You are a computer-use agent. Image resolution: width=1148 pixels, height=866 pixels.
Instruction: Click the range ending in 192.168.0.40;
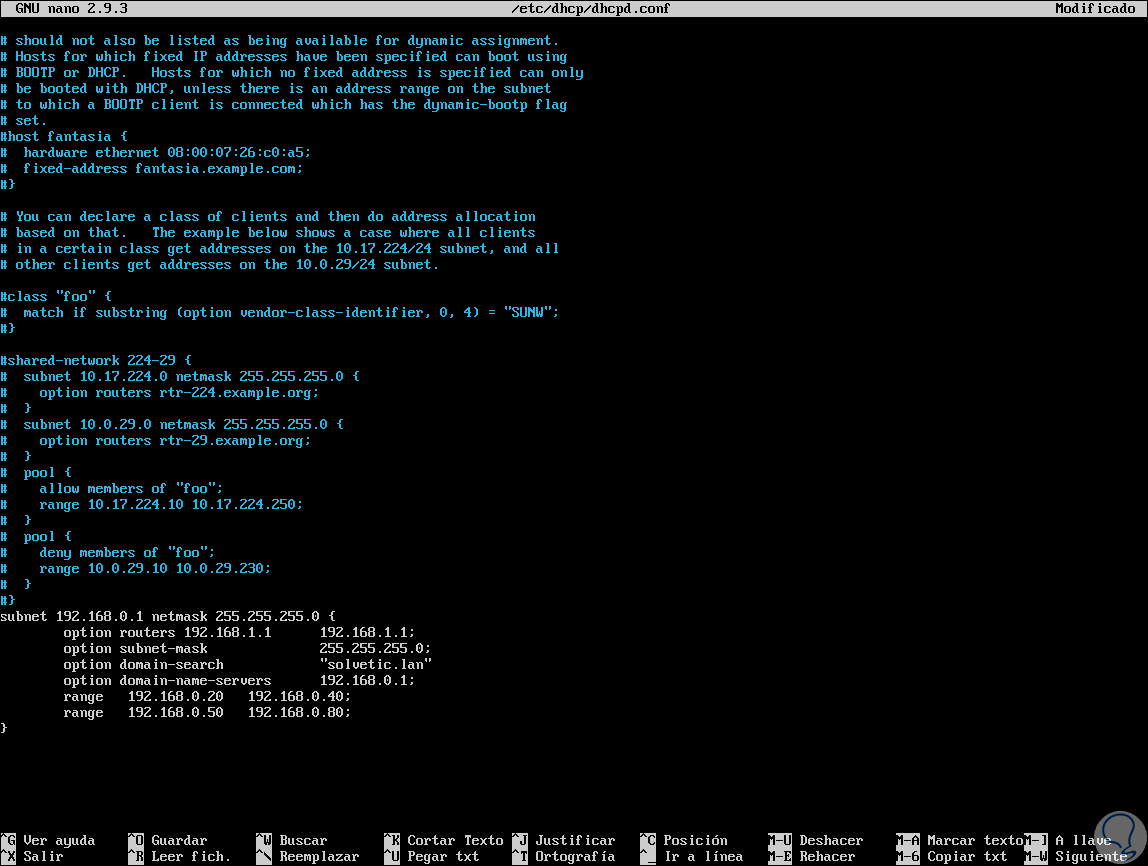pos(207,697)
